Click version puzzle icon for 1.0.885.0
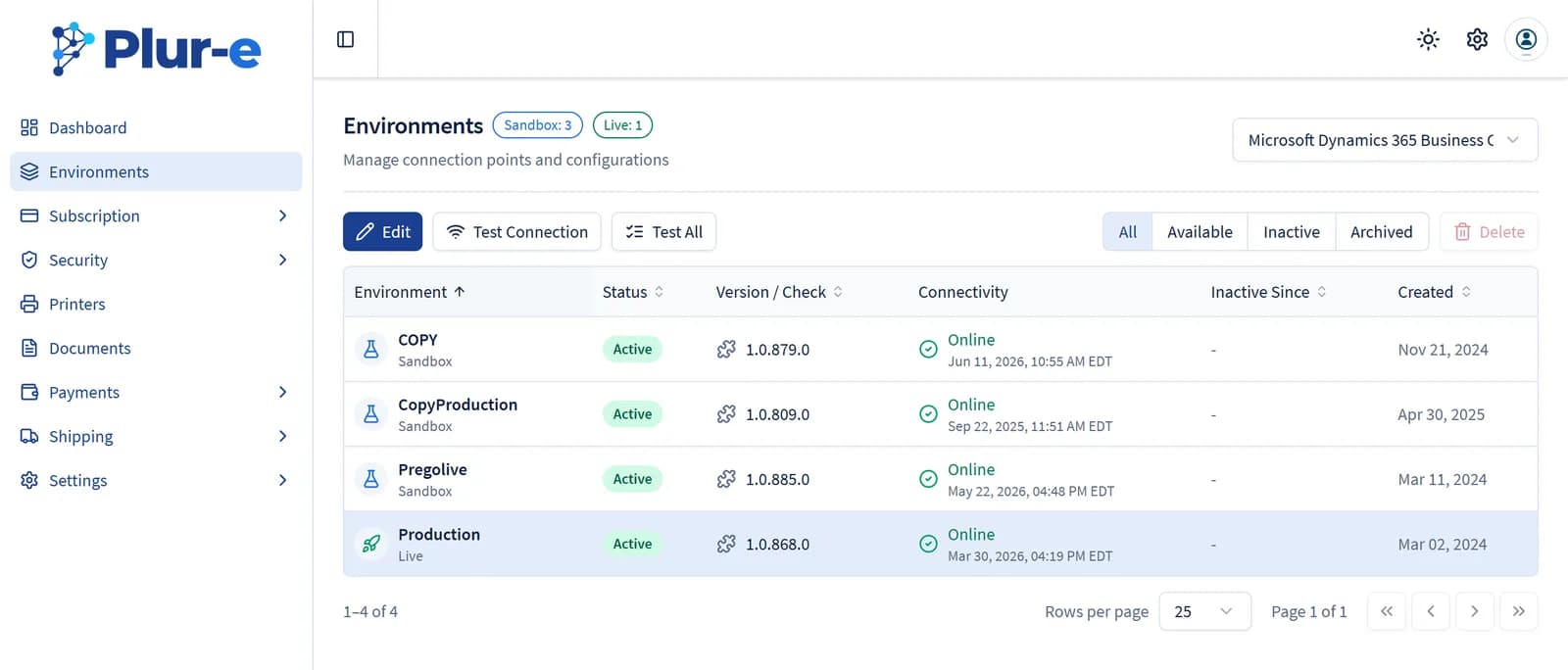Viewport: 1568px width, 670px height. pyautogui.click(x=726, y=479)
